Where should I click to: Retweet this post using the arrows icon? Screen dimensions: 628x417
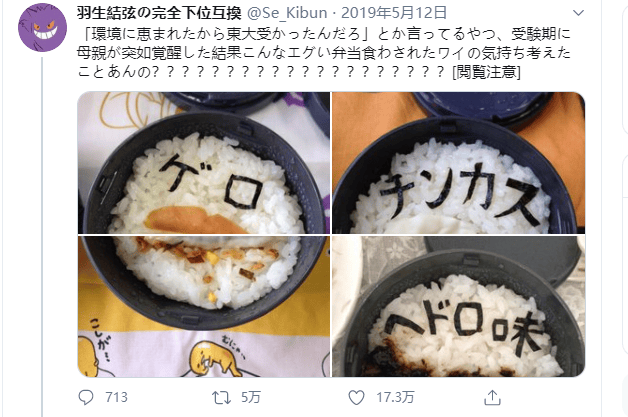[x=221, y=397]
